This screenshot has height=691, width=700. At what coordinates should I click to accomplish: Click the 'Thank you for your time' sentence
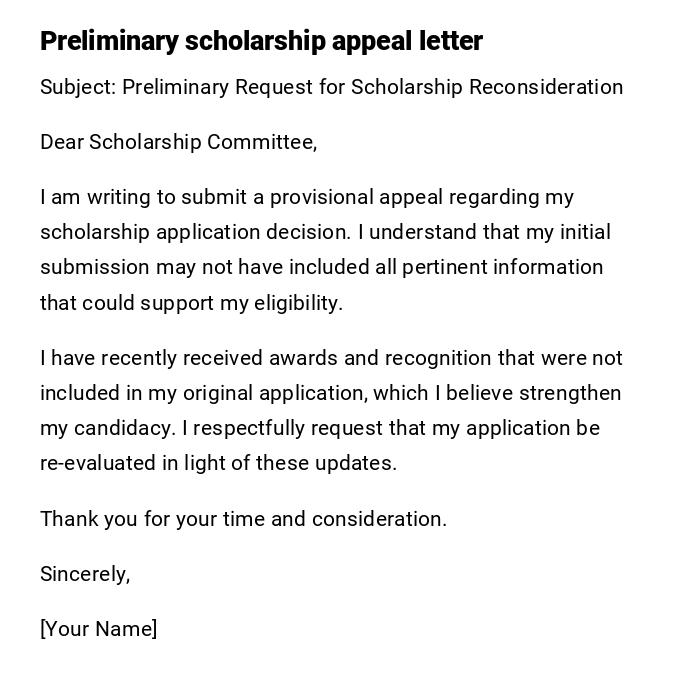tap(243, 519)
